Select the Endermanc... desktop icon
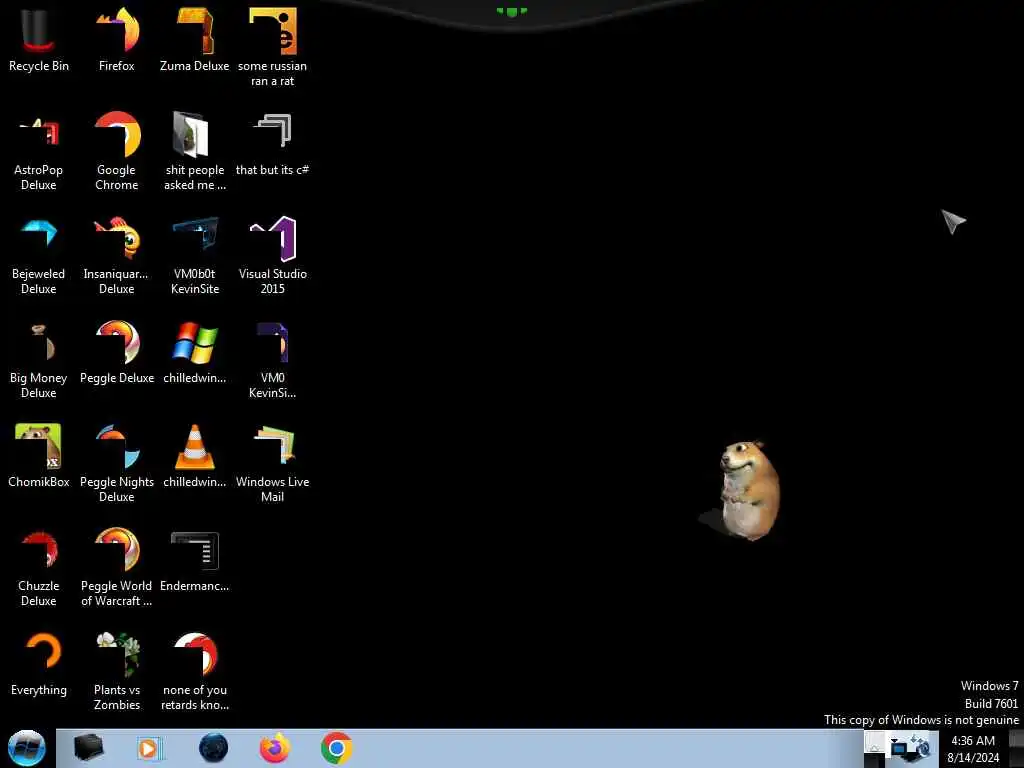 [x=195, y=561]
